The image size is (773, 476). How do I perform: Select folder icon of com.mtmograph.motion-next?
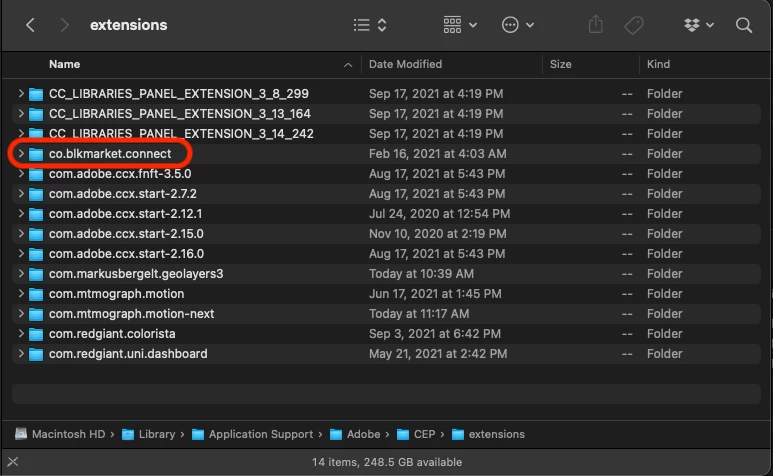coord(35,314)
